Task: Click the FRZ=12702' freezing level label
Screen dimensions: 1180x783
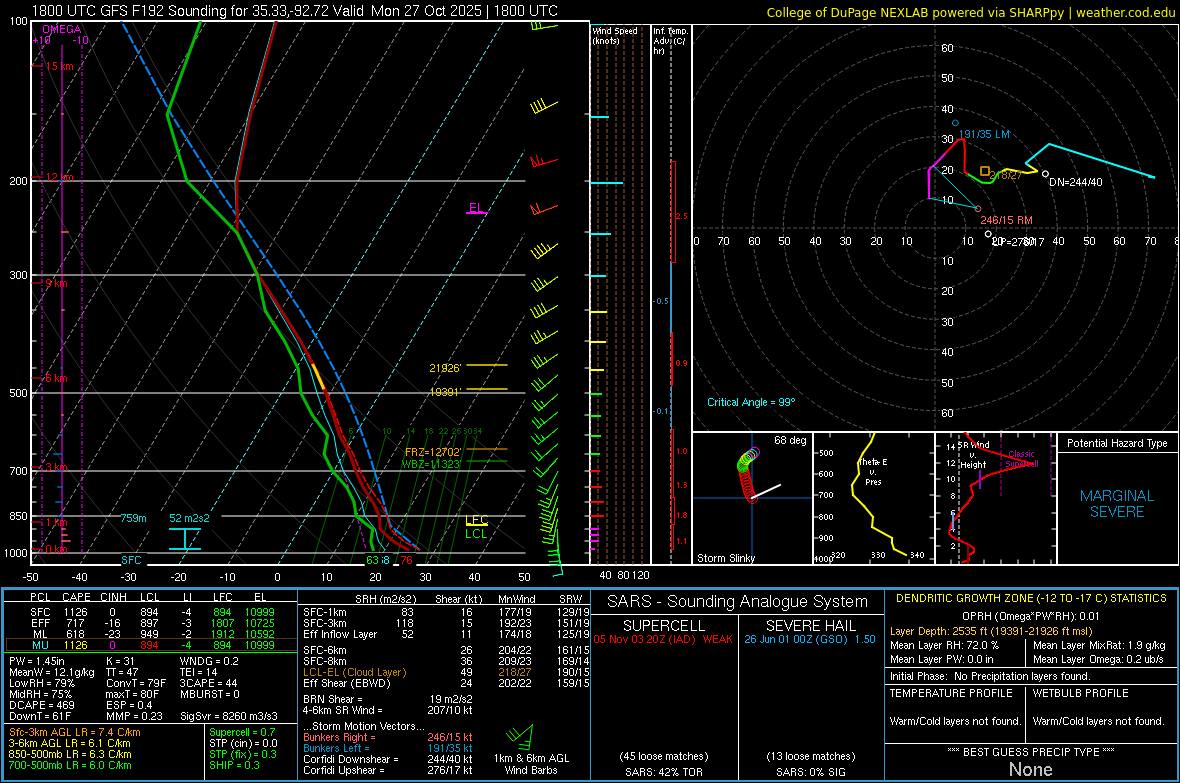Action: click(433, 452)
